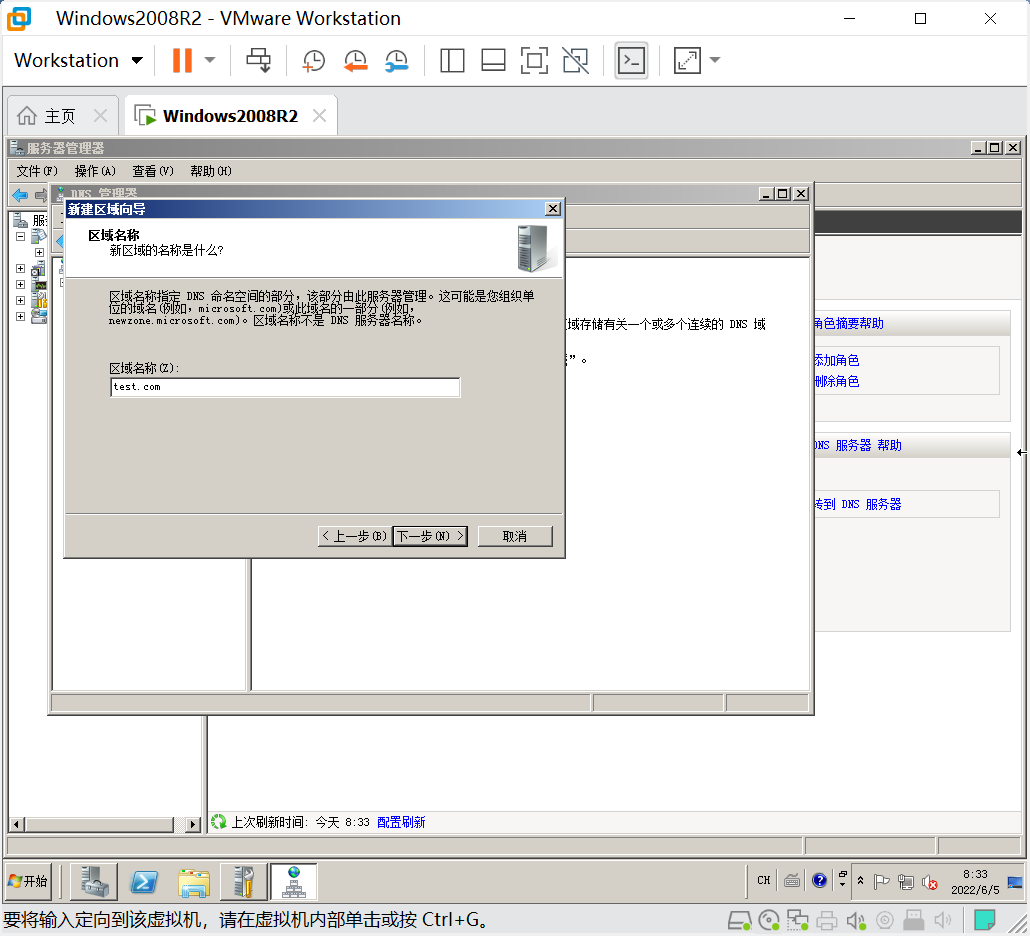The width and height of the screenshot is (1030, 936).
Task: Open the 文件(F) menu
Action: (37, 171)
